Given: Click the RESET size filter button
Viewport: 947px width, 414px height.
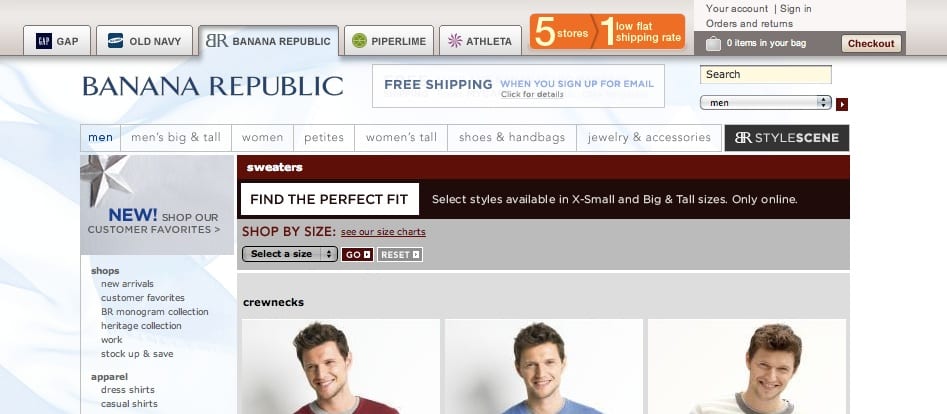Looking at the screenshot, I should (x=400, y=255).
